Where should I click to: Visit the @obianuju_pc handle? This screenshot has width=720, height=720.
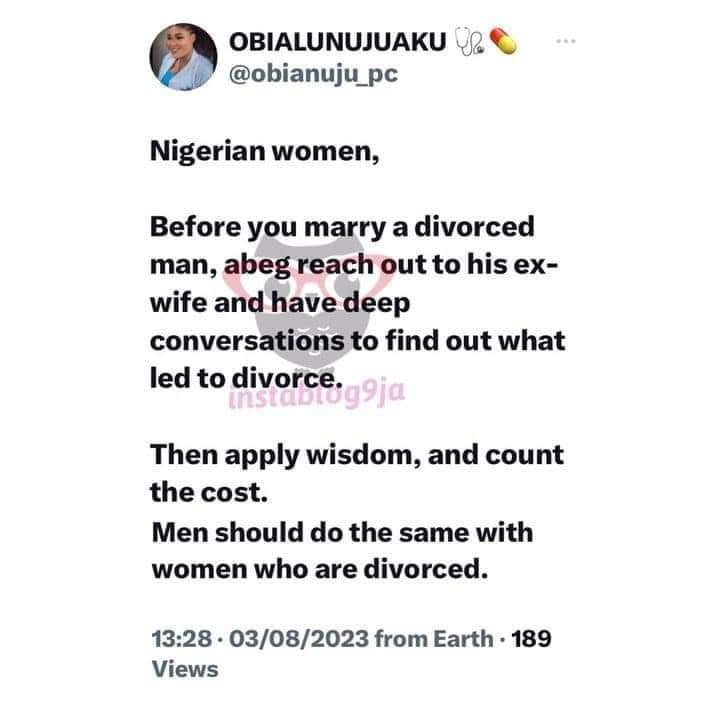pos(313,74)
